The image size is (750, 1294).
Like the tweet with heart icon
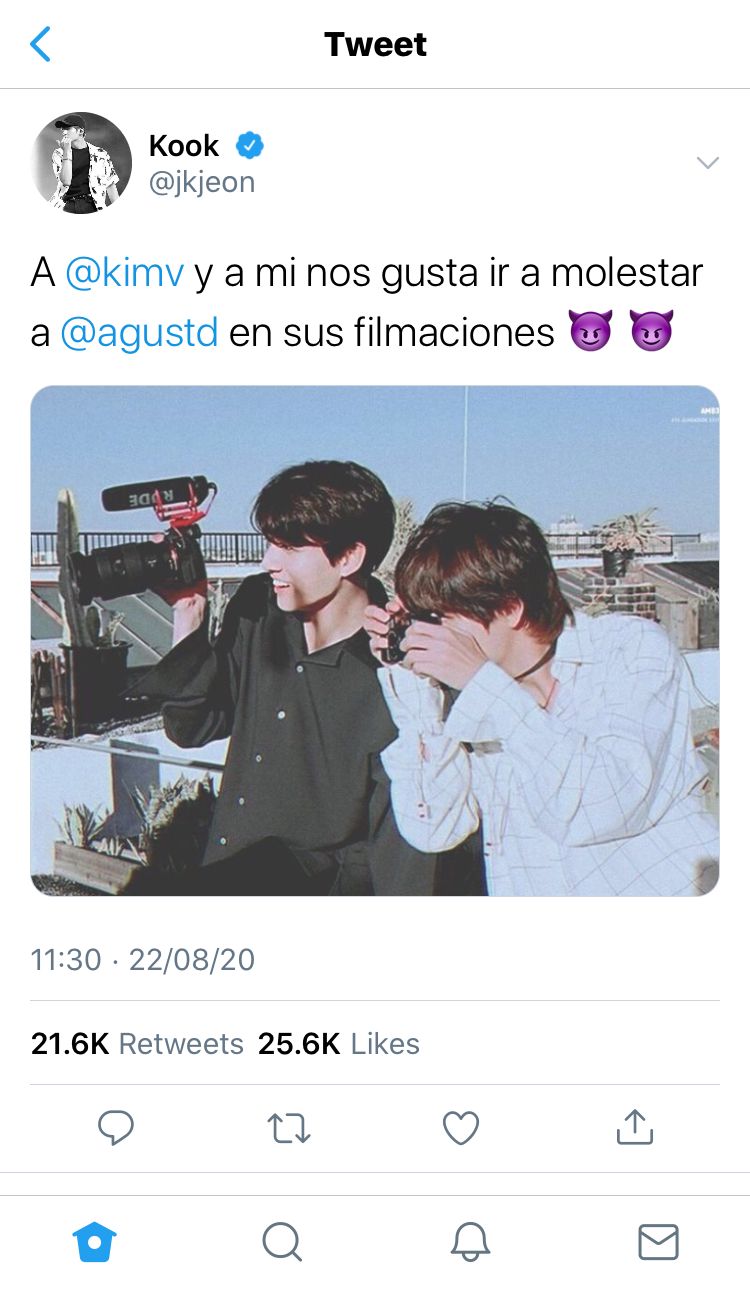461,1128
